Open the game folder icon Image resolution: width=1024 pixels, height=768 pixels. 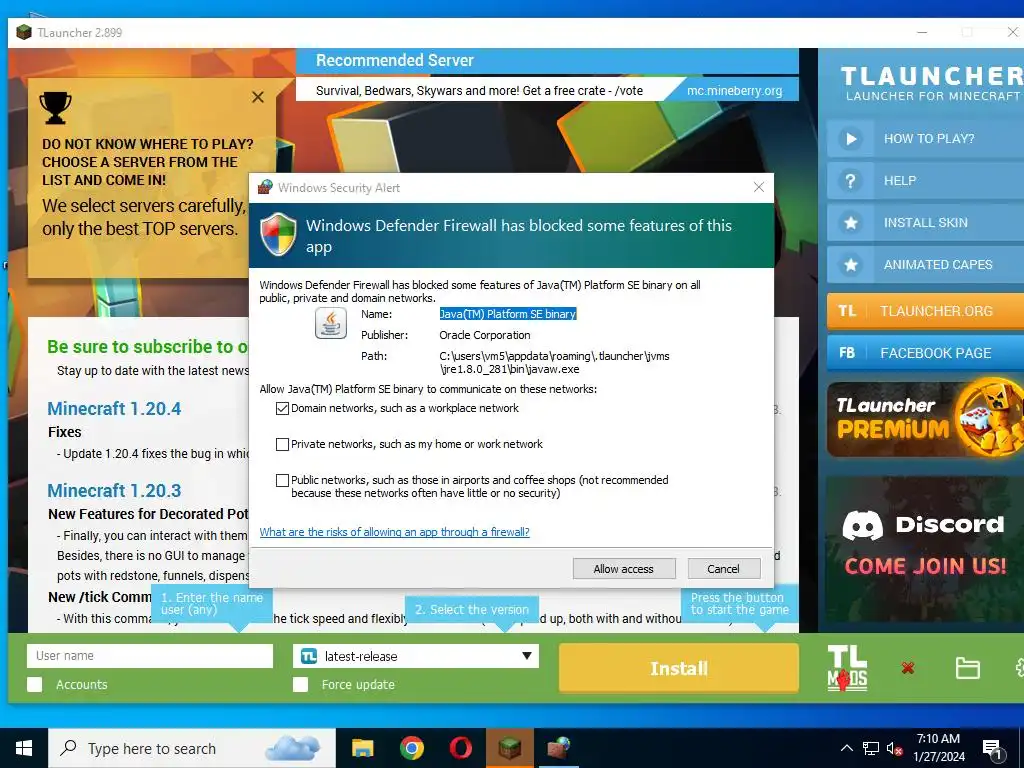pyautogui.click(x=967, y=668)
